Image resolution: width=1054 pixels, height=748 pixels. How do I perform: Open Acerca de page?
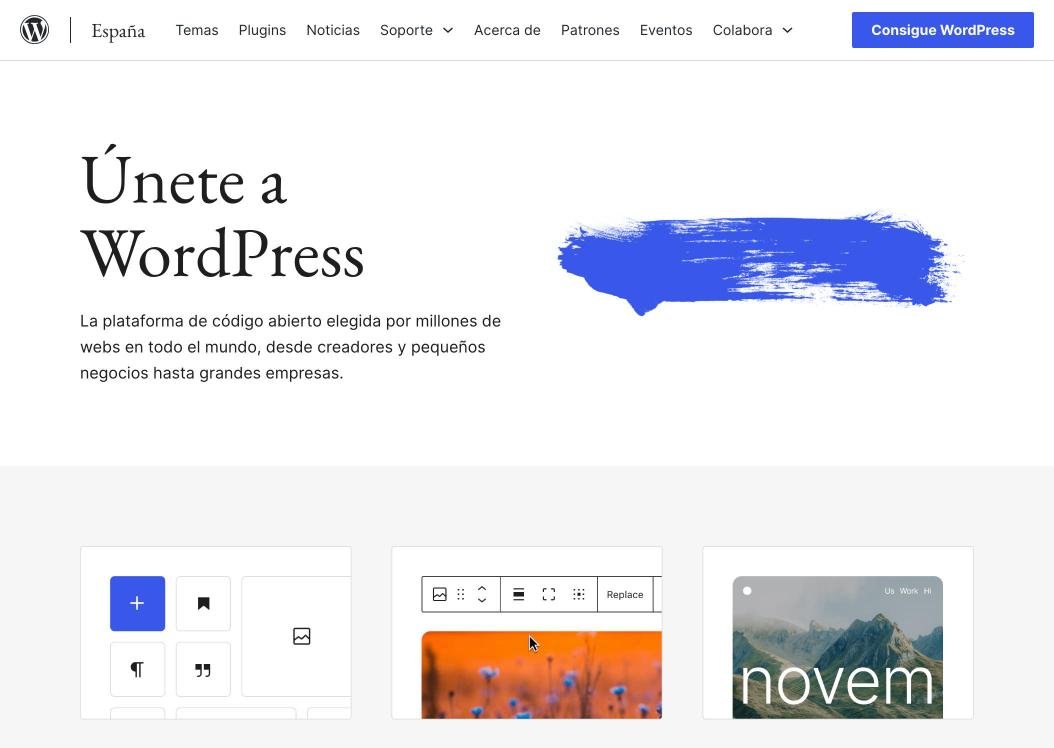507,30
